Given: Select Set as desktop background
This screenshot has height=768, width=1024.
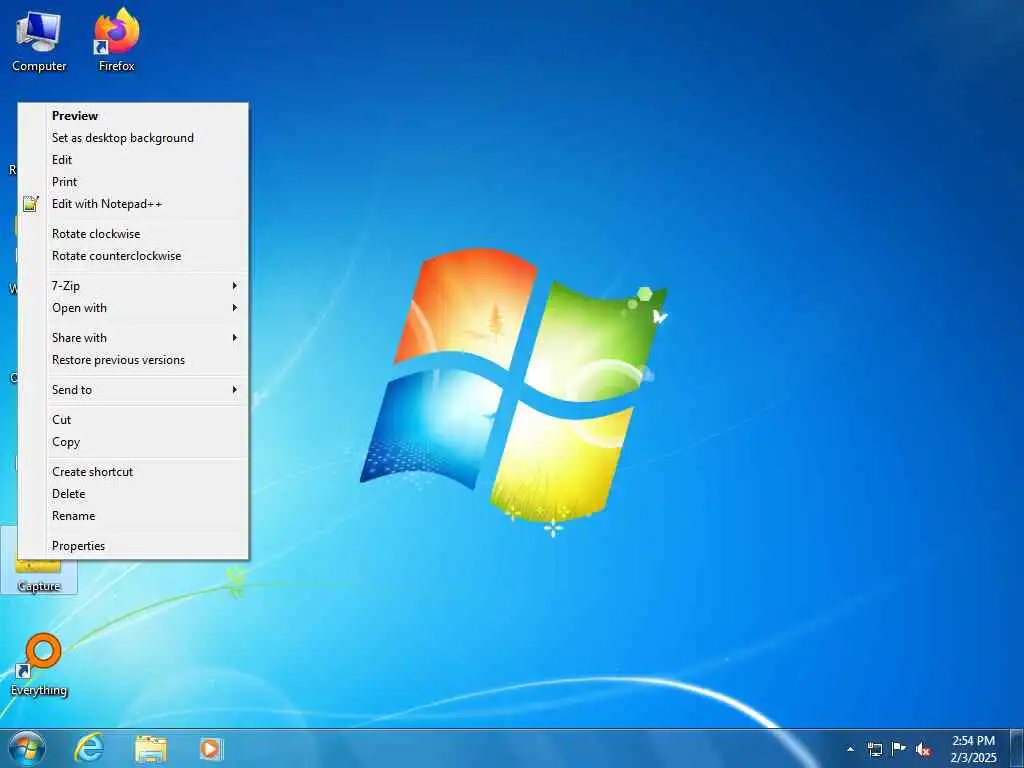Looking at the screenshot, I should point(133,138).
